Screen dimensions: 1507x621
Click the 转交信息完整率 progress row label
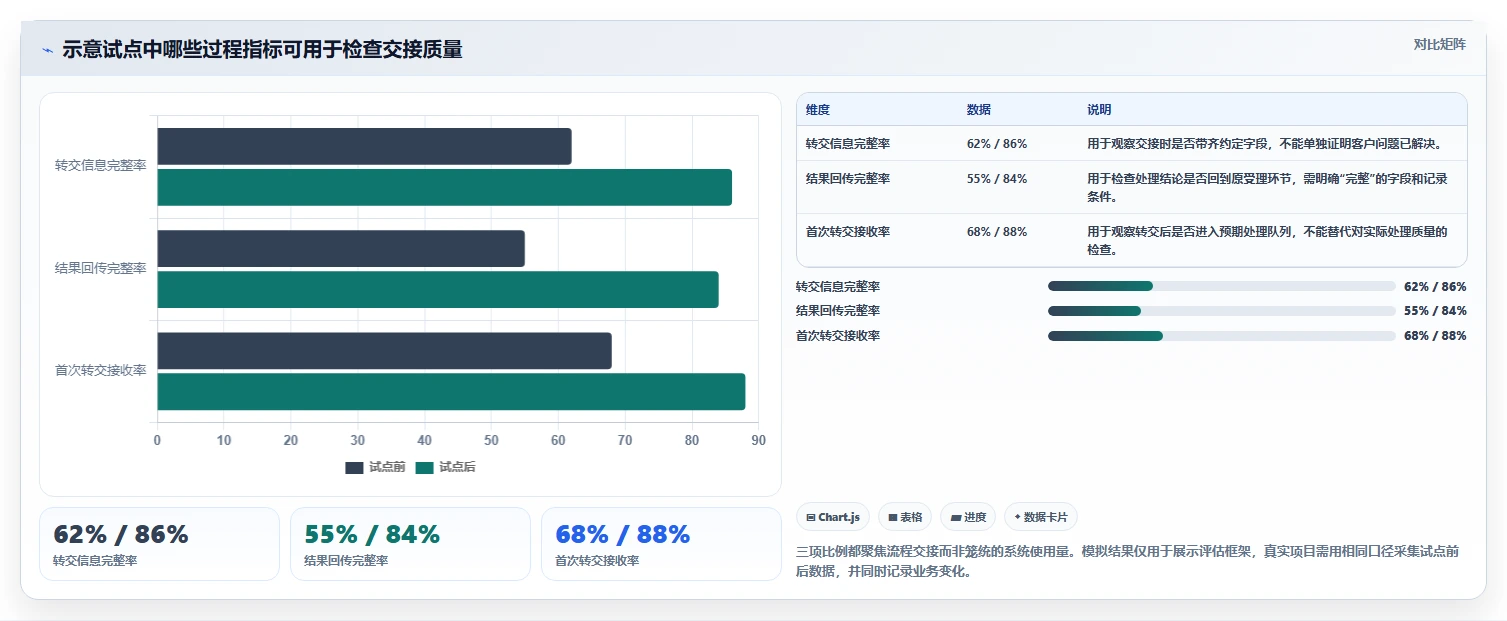tap(838, 287)
